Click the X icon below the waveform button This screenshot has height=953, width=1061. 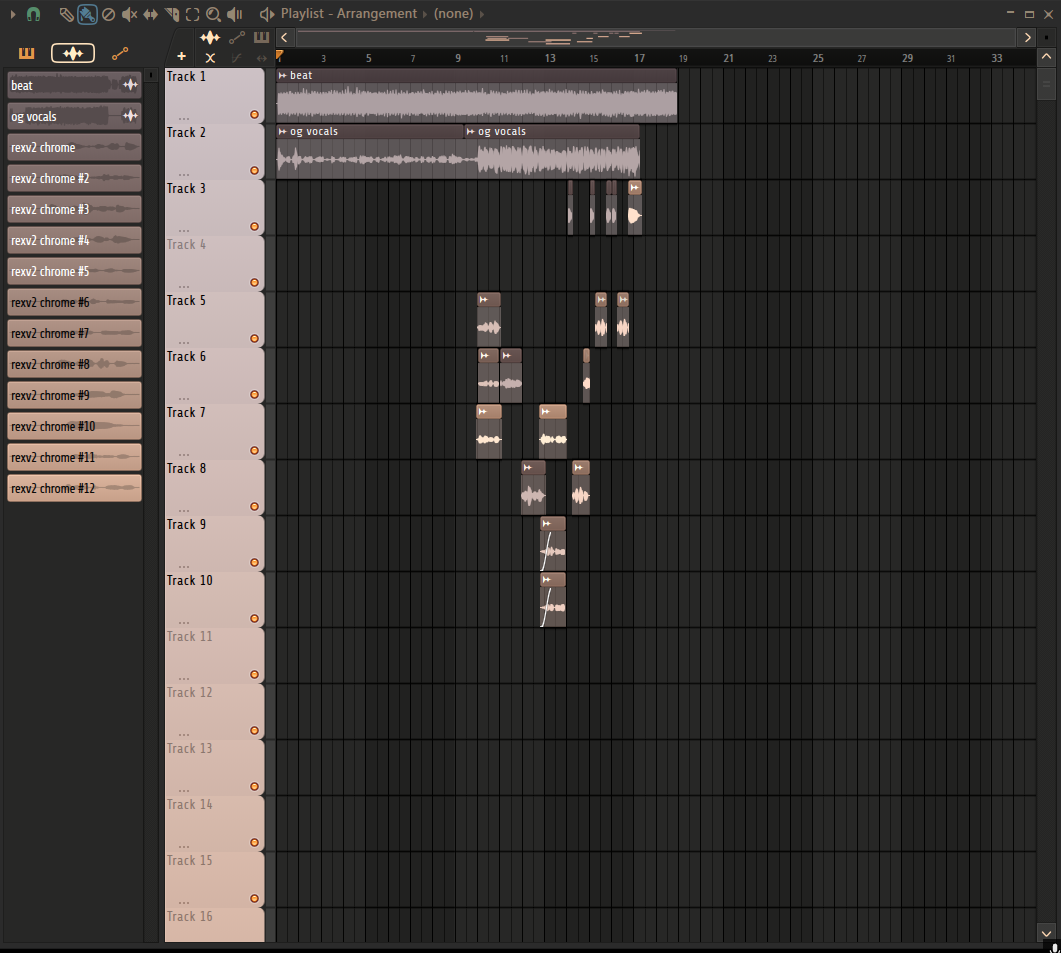(x=210, y=58)
